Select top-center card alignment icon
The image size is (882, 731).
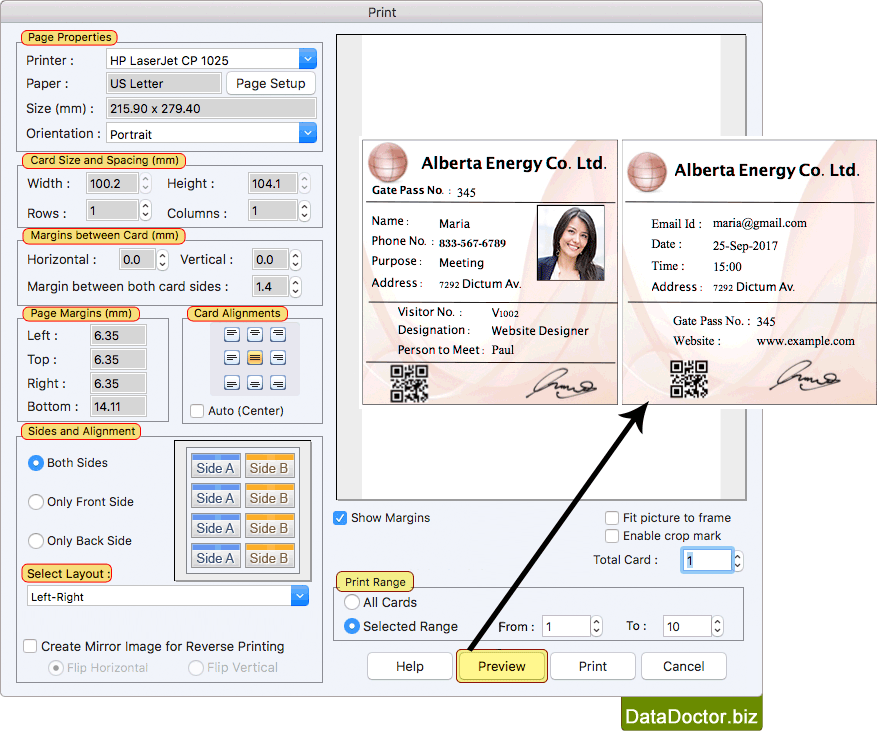(x=255, y=335)
